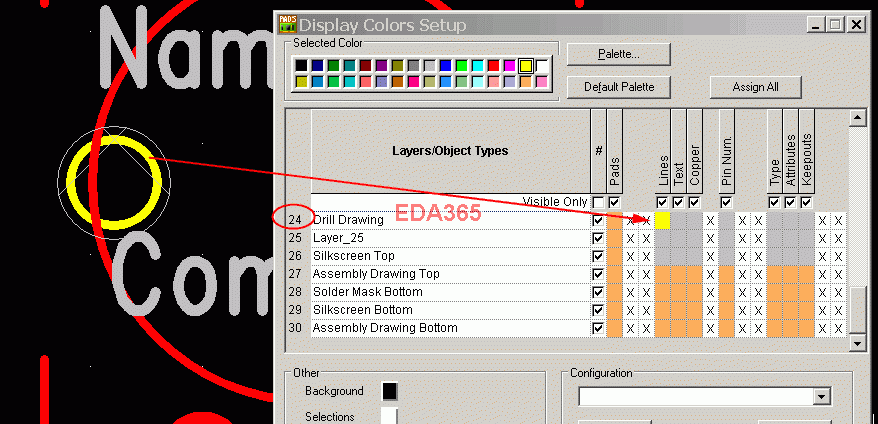Click gray Lines cell of Layer_25 row
This screenshot has height=424, width=878.
[662, 238]
